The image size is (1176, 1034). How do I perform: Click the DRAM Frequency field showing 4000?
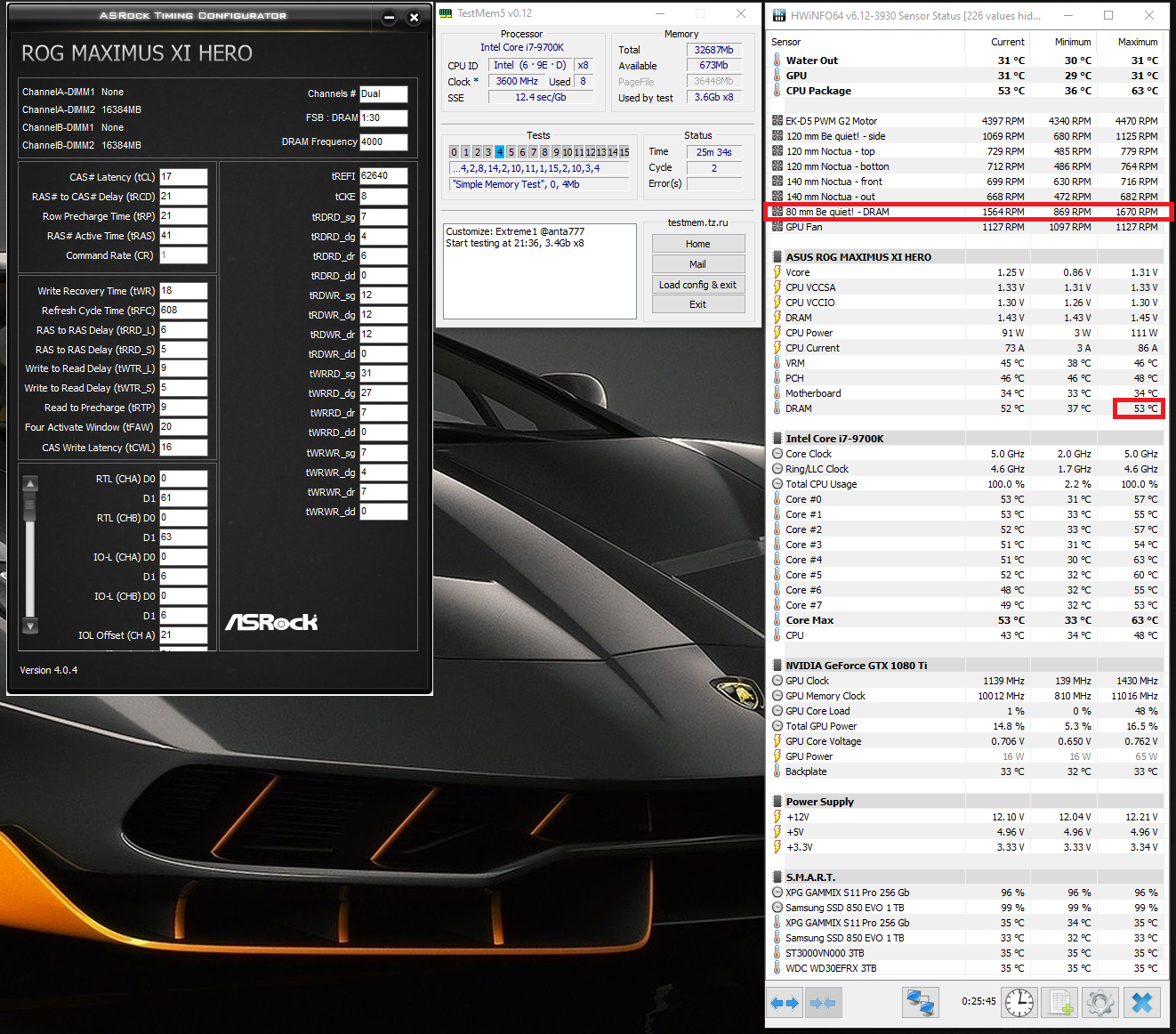click(383, 141)
